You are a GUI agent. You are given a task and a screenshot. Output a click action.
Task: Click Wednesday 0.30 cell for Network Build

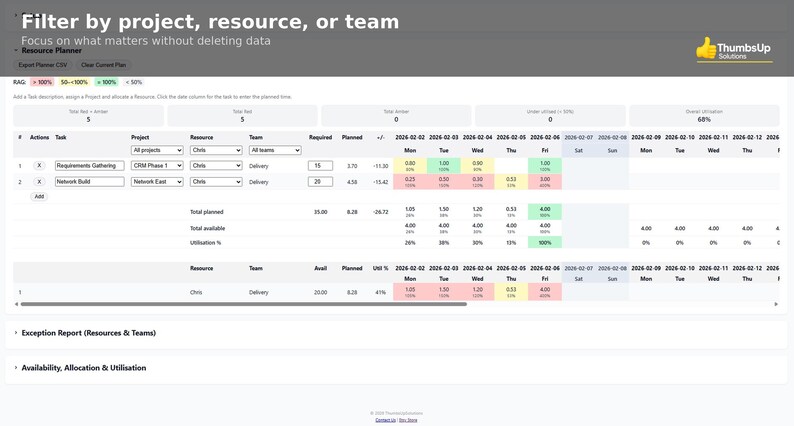click(x=478, y=182)
